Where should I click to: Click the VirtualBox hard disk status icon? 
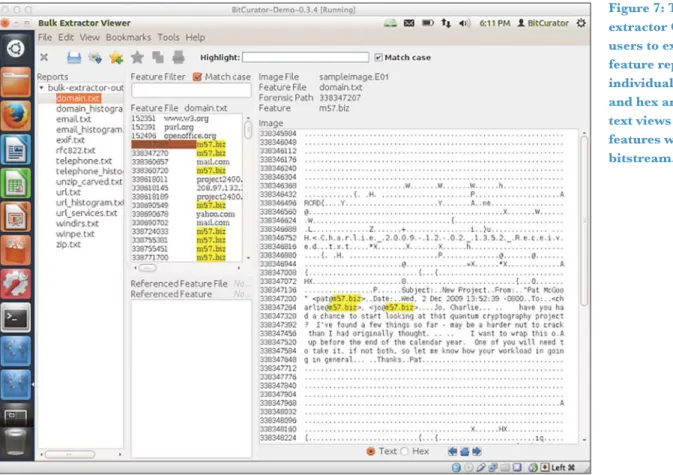456,468
